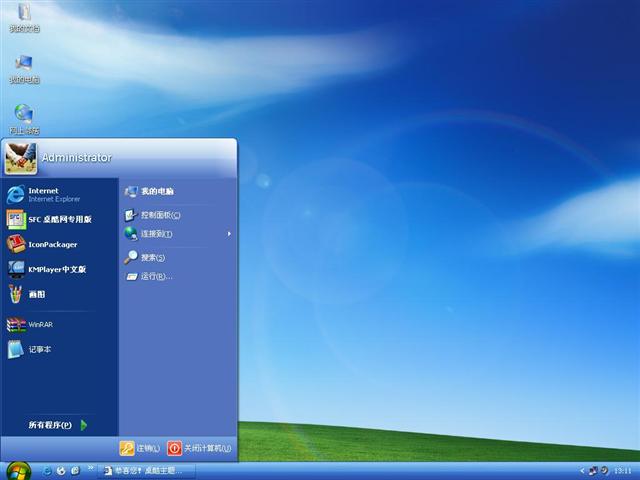Switch to 恭喜您！桌酷主题... taskbar window
Screen dimensions: 640x480
(146, 471)
